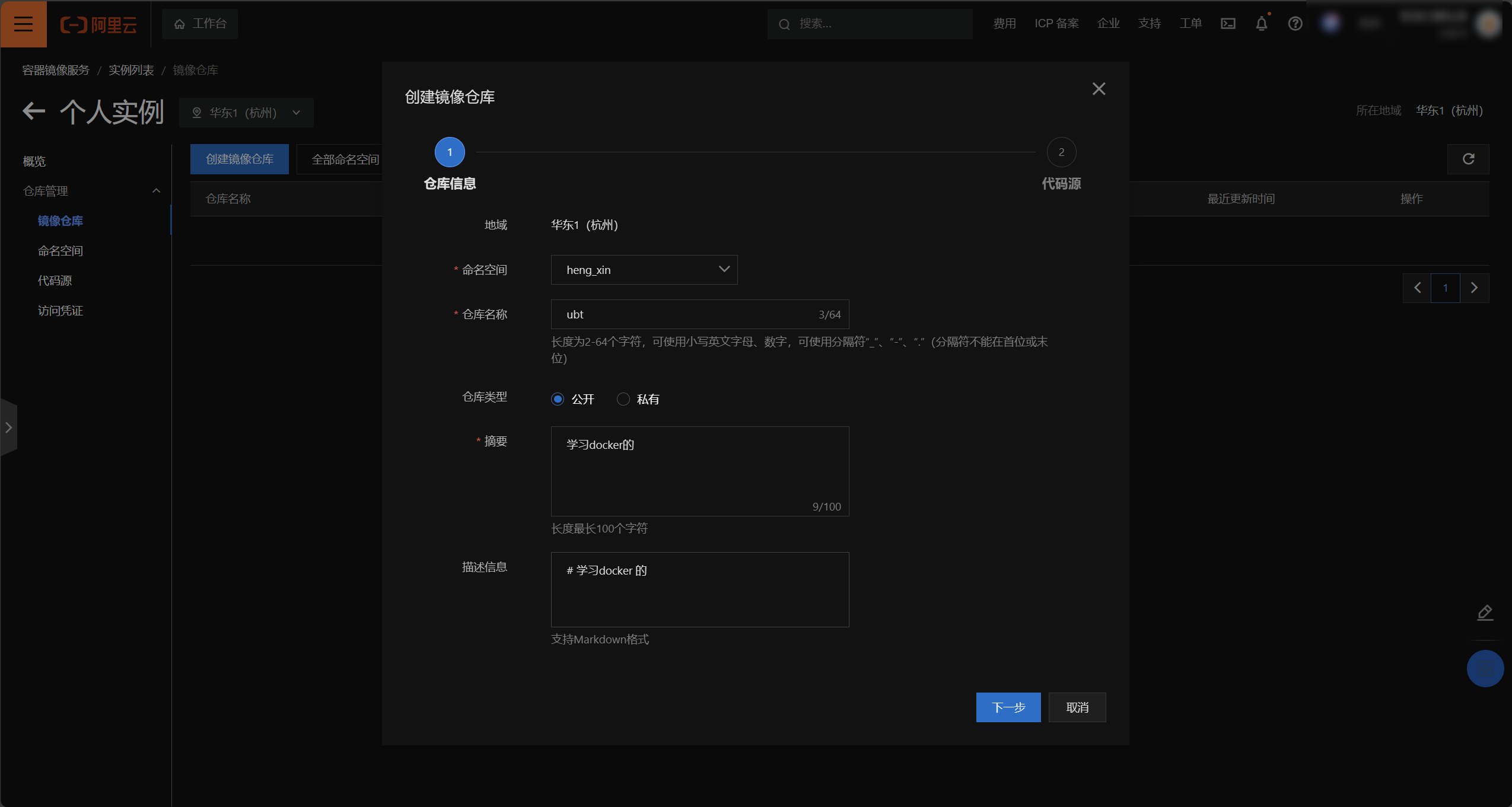Open 访问凭证 in the sidebar
1512x807 pixels.
(x=61, y=311)
